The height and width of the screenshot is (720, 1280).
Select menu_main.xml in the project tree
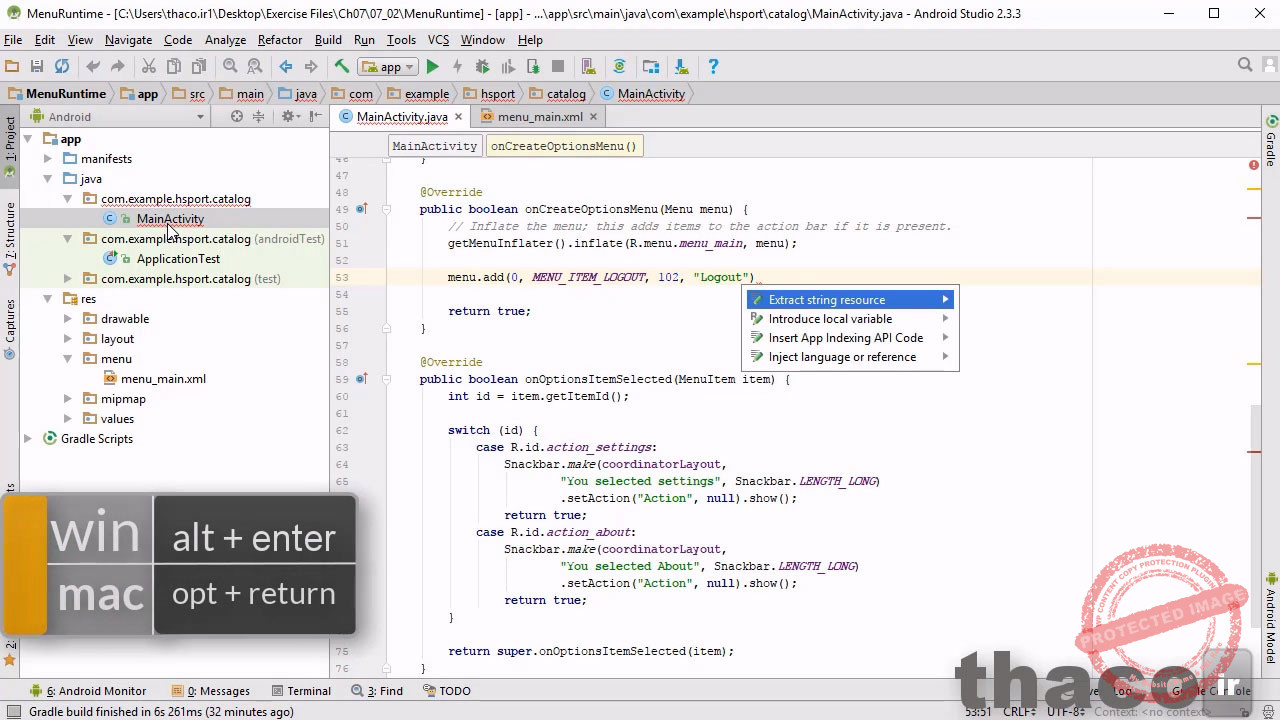click(x=163, y=379)
